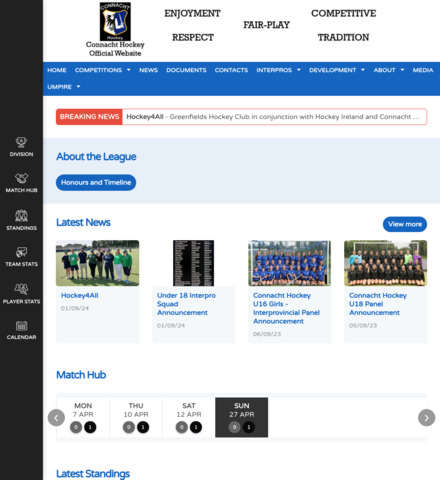Open the Media menu item

tap(423, 70)
